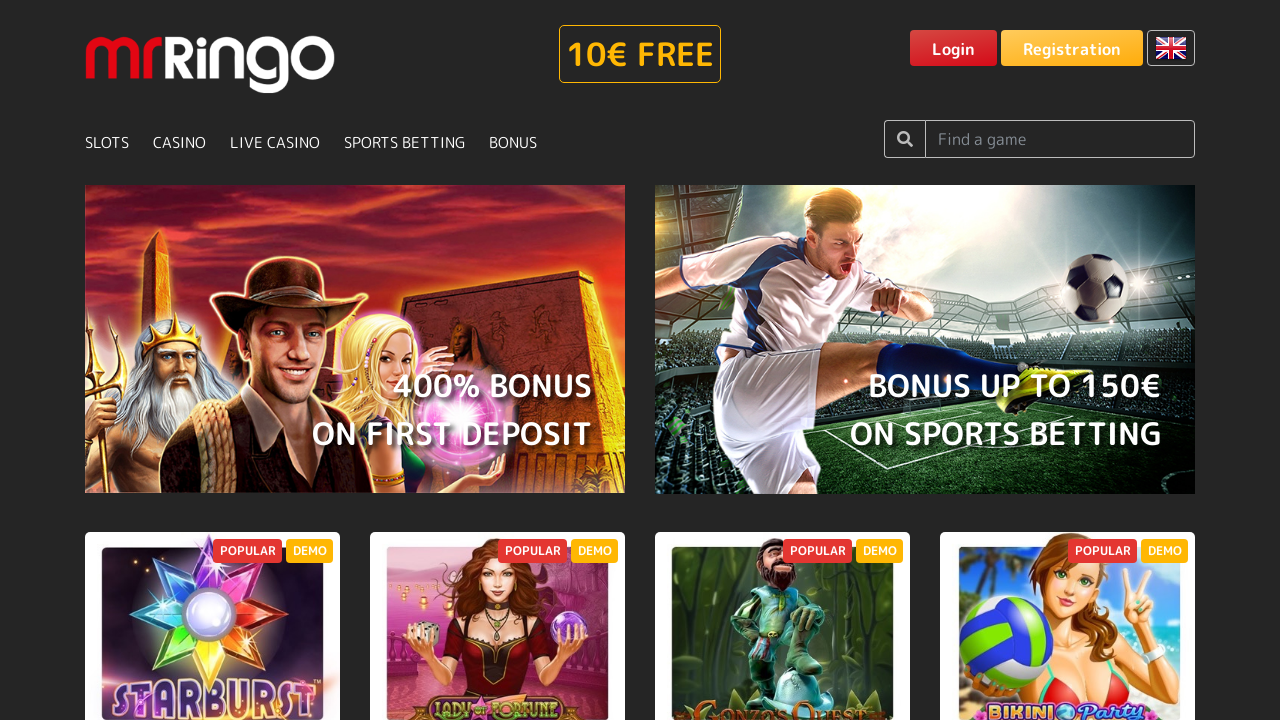Open the sports betting bonus banner

point(925,339)
